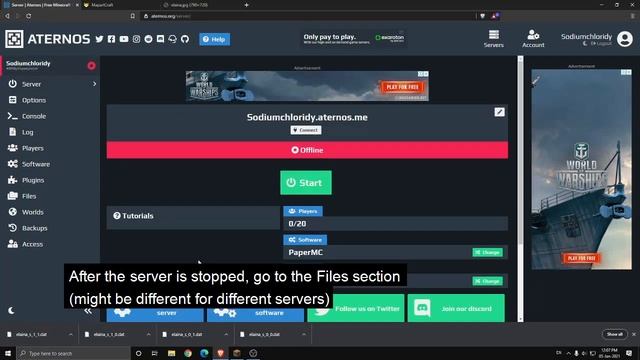Image resolution: width=640 pixels, height=360 pixels.
Task: Click the pencil edit icon by server address
Action: 499,112
